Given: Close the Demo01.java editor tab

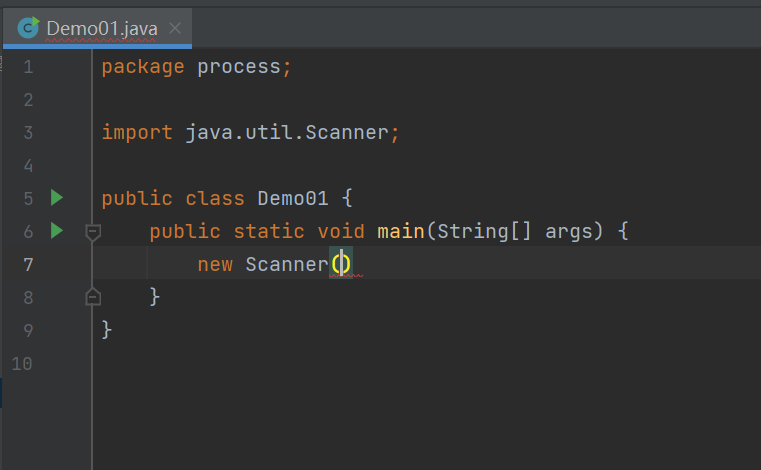Looking at the screenshot, I should pos(176,28).
